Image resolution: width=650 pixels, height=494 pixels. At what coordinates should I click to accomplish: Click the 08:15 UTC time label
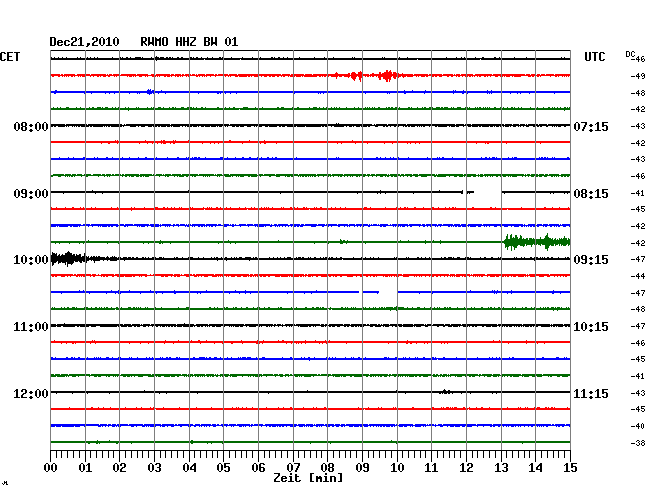591,194
